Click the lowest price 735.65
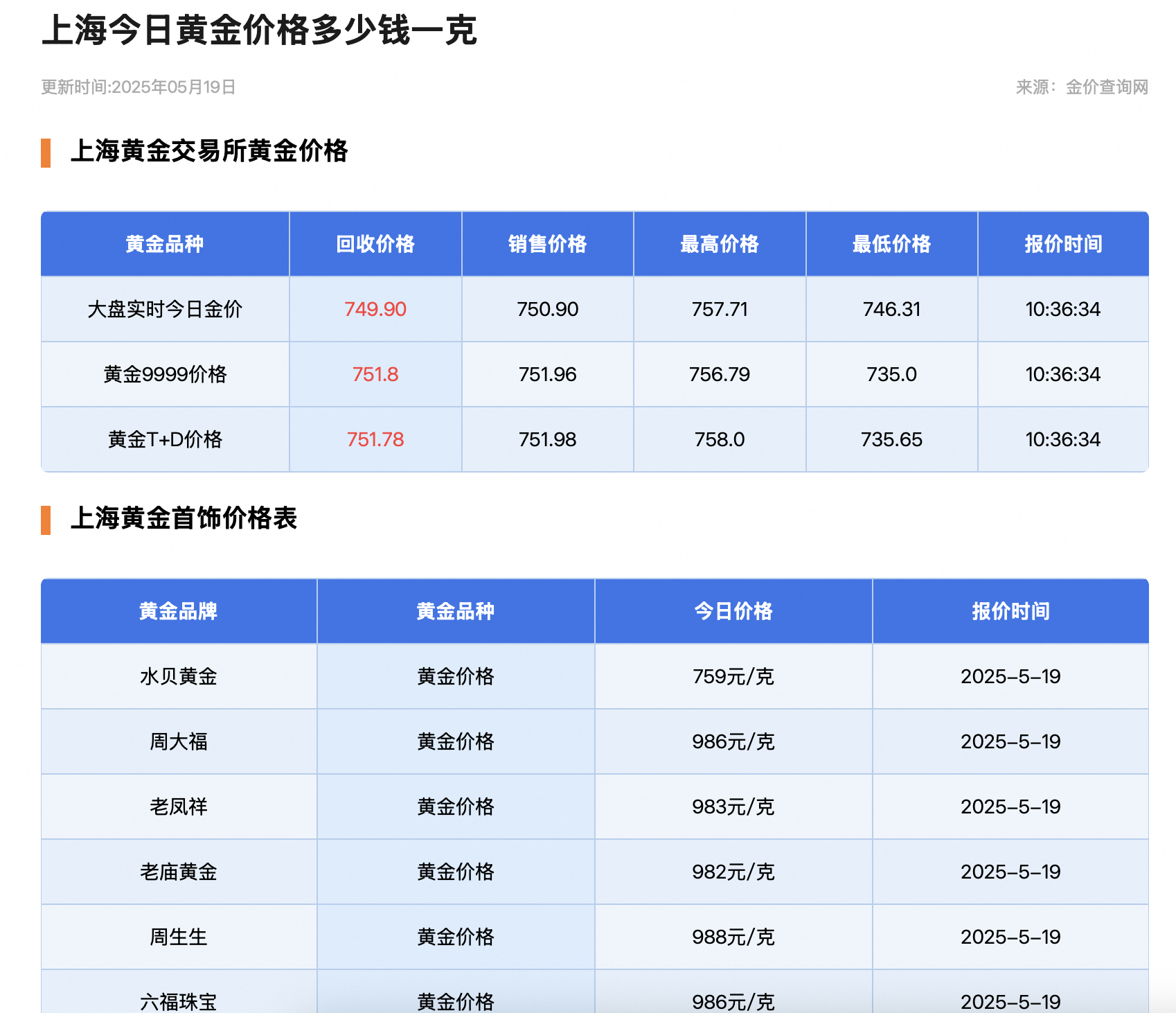This screenshot has width=1176, height=1013. [x=891, y=439]
